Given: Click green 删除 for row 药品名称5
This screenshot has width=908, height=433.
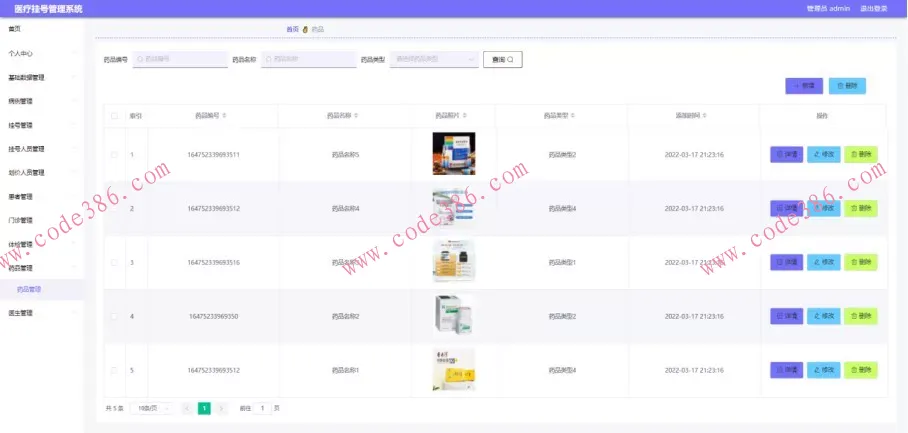Looking at the screenshot, I should tap(861, 155).
